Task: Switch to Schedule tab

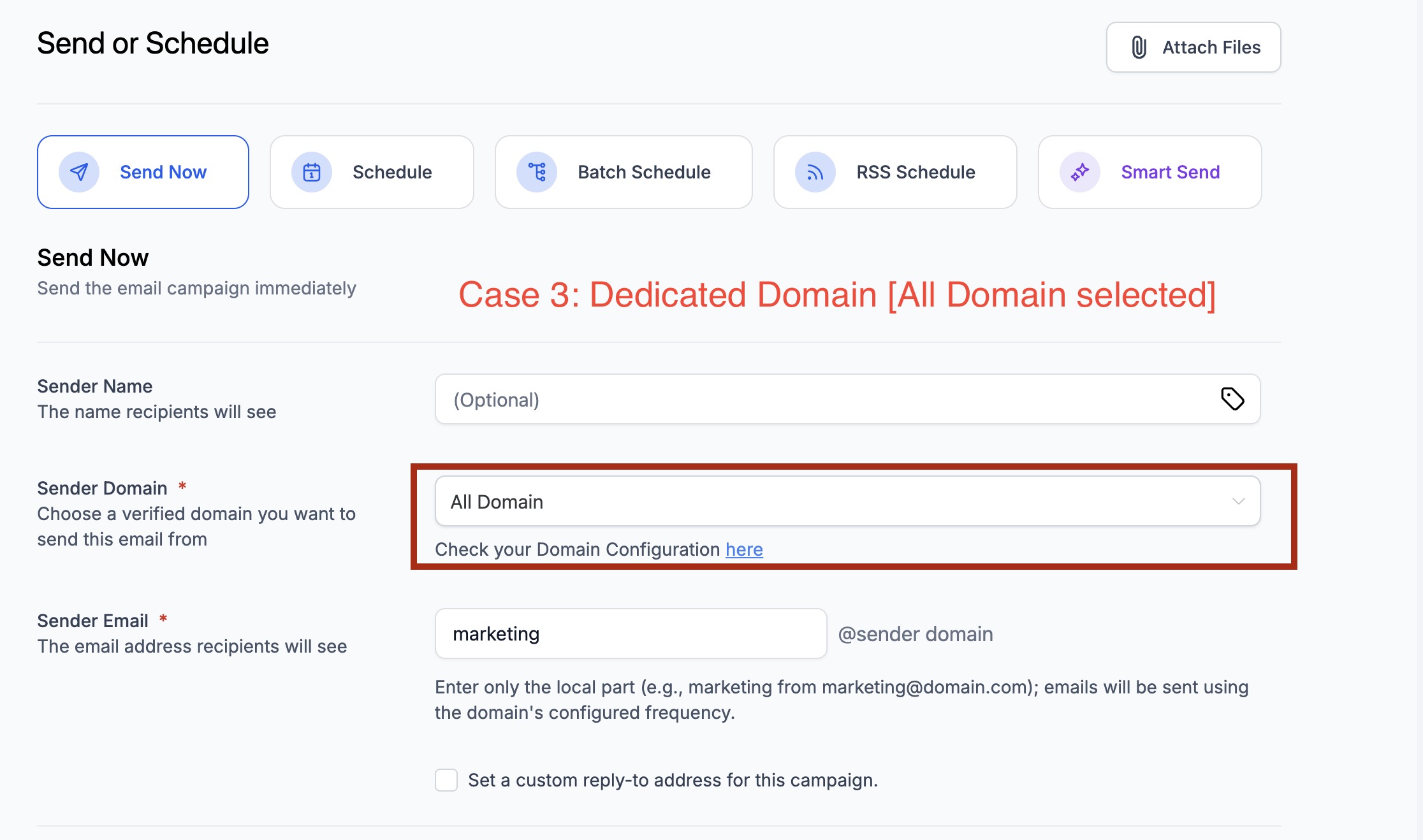Action: pyautogui.click(x=391, y=172)
